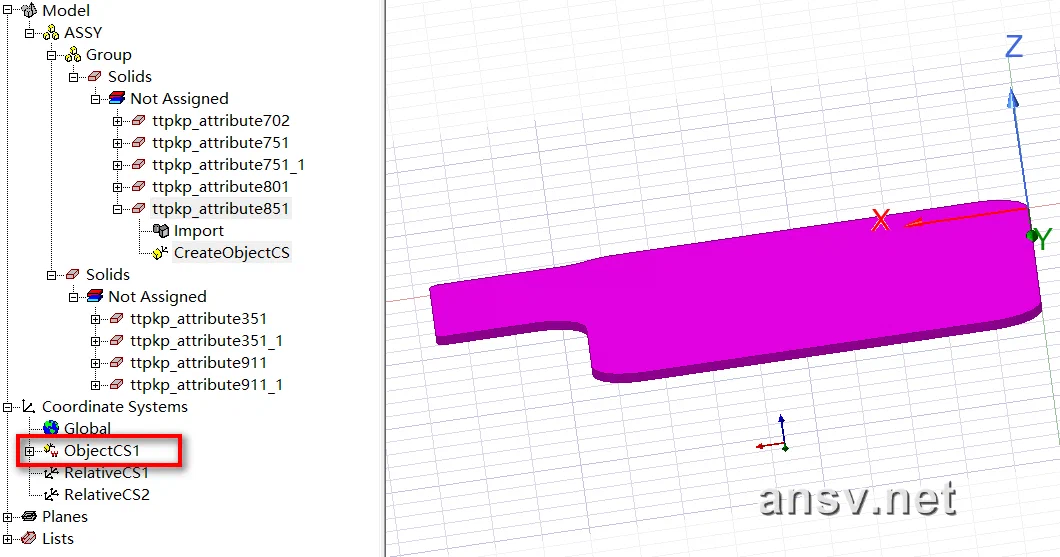Viewport: 1060px width, 557px height.
Task: Select ObjectCS1 coordinate system
Action: click(102, 450)
